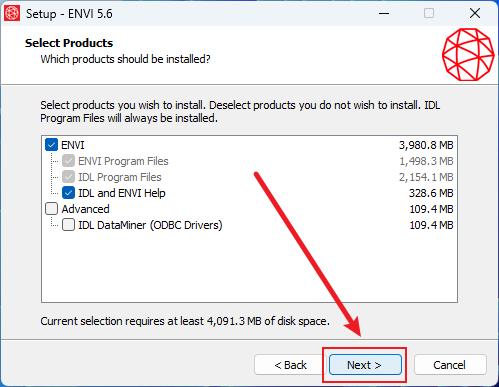The image size is (499, 387).
Task: Click the 1,498.3 MB size value
Action: pyautogui.click(x=426, y=161)
